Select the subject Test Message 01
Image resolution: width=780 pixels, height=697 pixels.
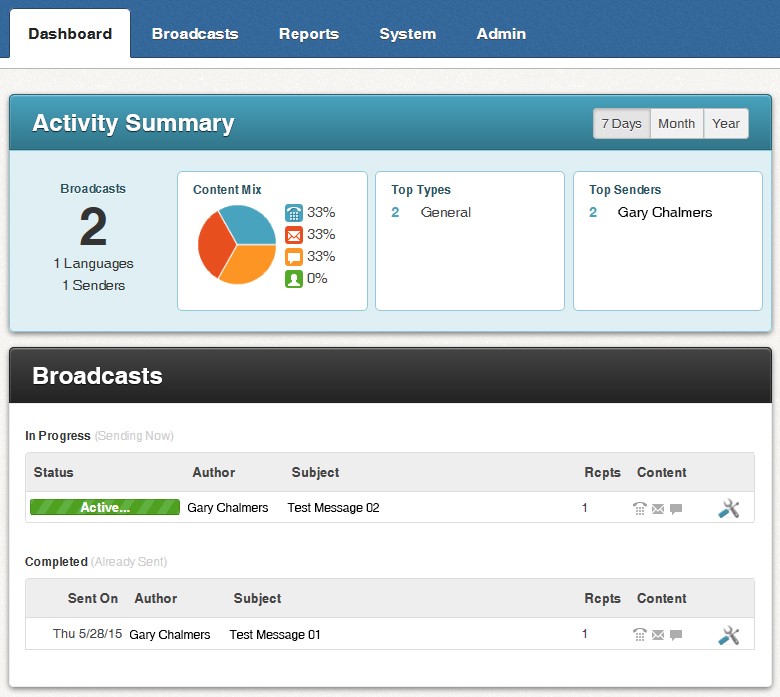(275, 634)
